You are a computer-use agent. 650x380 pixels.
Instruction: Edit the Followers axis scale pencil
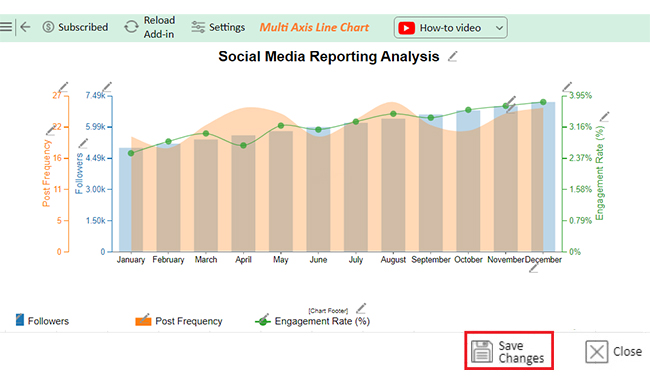pyautogui.click(x=107, y=87)
